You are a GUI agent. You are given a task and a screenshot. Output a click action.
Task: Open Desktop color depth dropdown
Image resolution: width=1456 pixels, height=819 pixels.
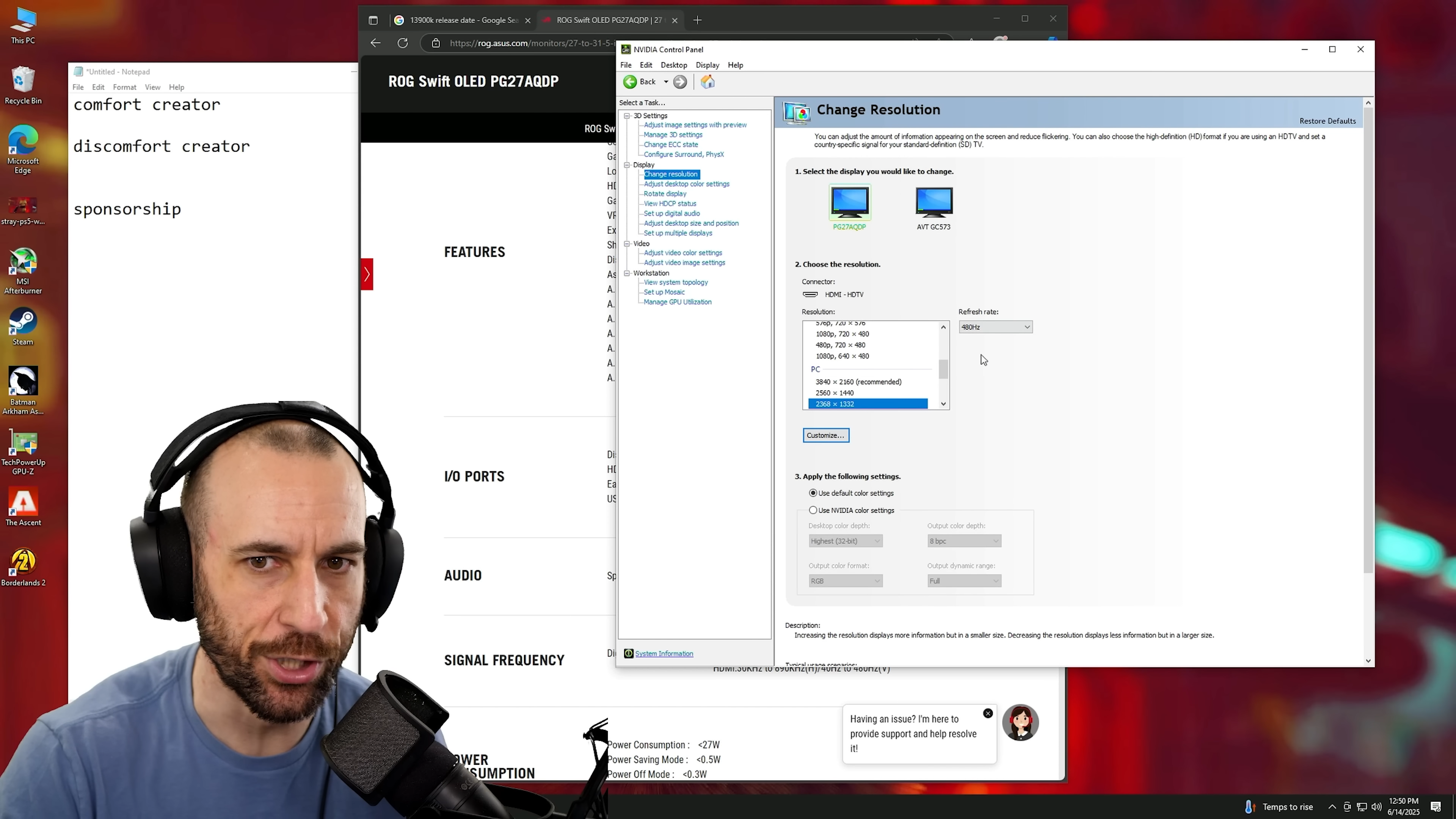845,541
